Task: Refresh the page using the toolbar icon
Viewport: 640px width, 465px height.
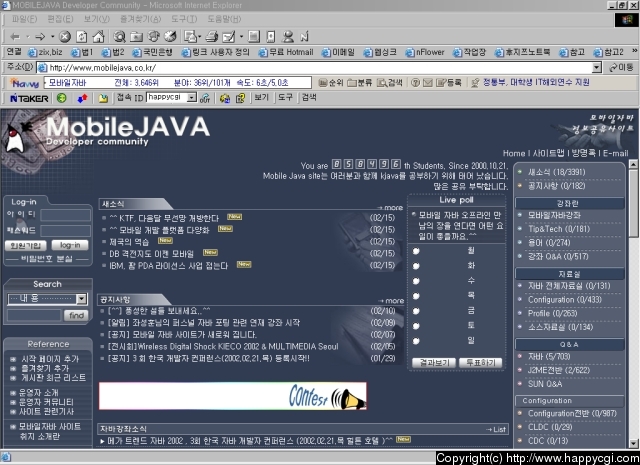Action: [x=82, y=37]
